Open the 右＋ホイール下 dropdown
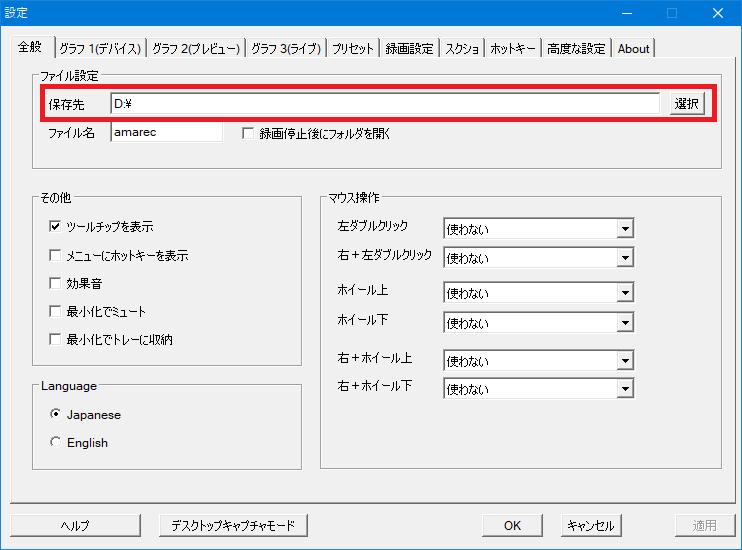 coord(539,389)
